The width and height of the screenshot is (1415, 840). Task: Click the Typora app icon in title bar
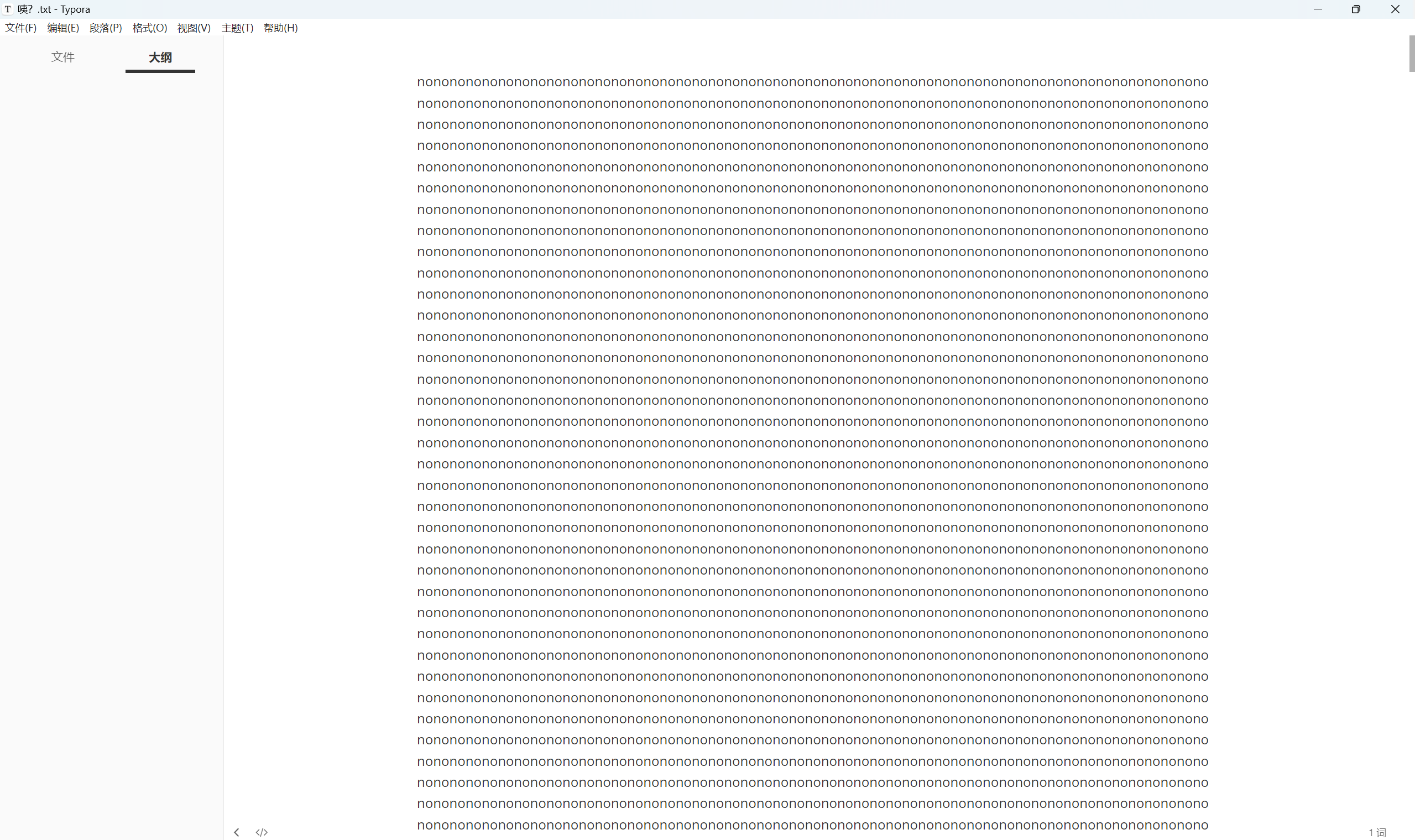pyautogui.click(x=8, y=9)
